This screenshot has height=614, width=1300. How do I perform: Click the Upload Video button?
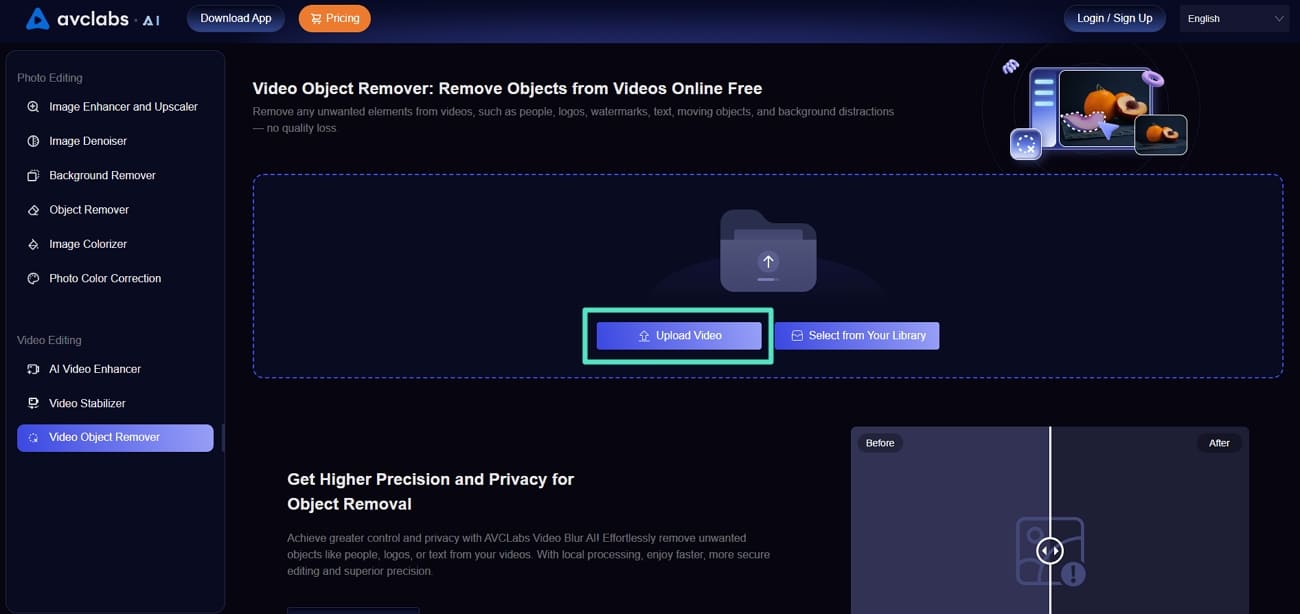click(679, 336)
